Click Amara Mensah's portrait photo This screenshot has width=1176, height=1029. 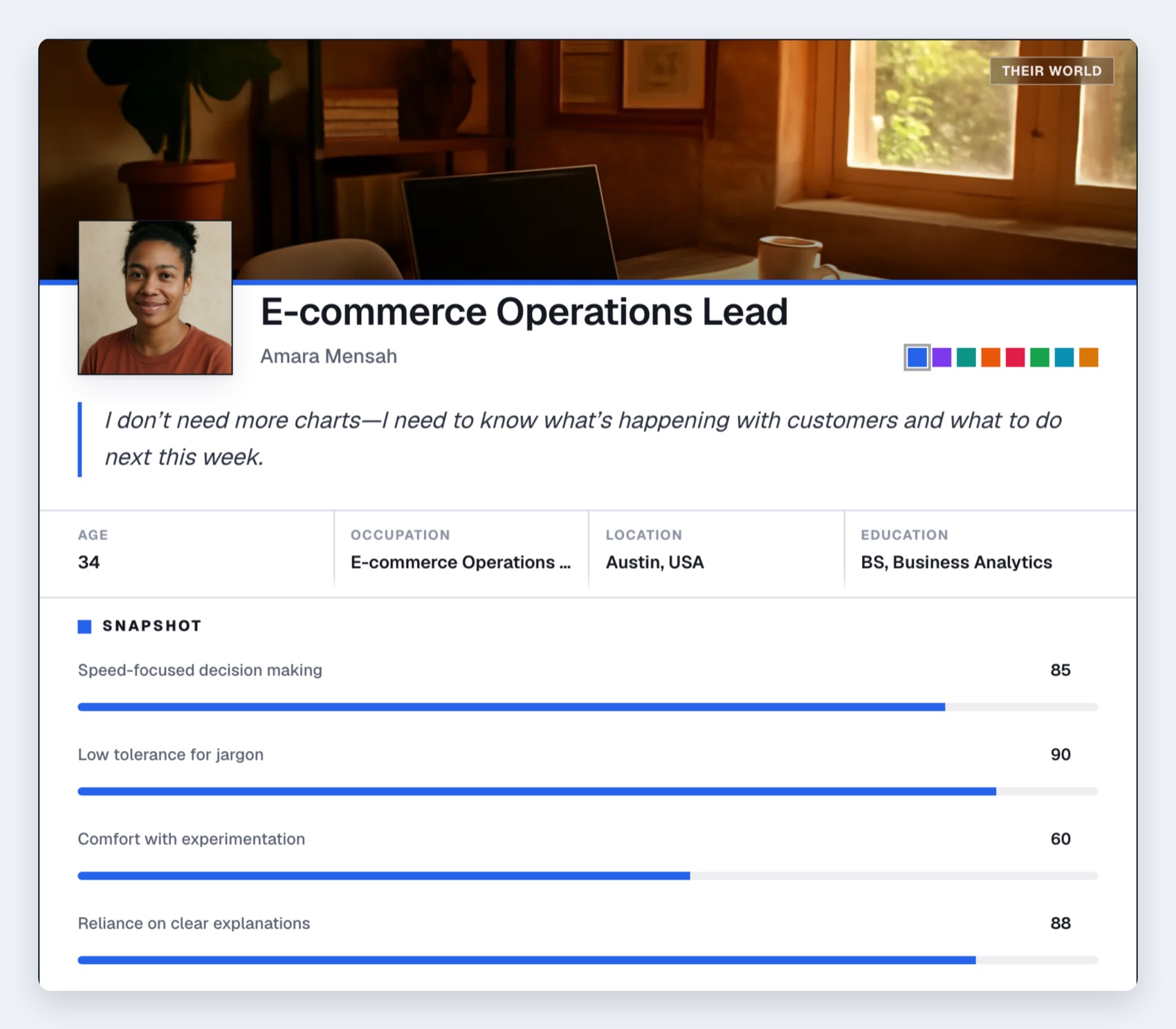tap(155, 298)
